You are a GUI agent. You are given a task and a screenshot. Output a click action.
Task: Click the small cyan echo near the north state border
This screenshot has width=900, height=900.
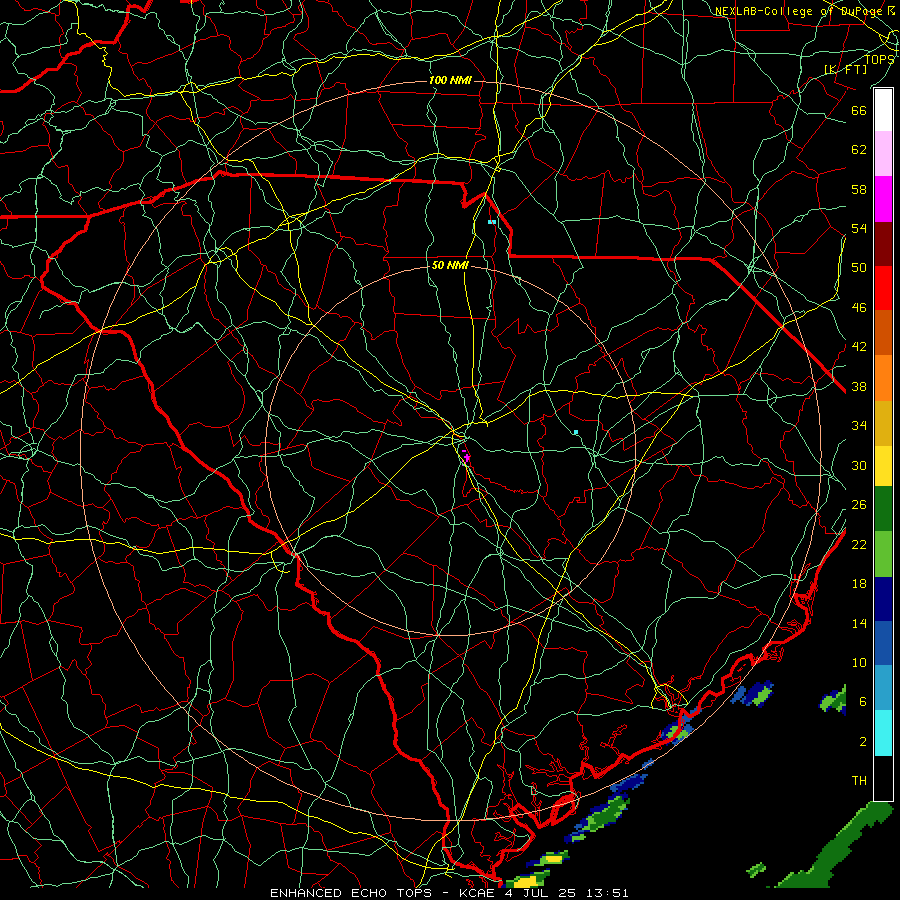coord(492,222)
